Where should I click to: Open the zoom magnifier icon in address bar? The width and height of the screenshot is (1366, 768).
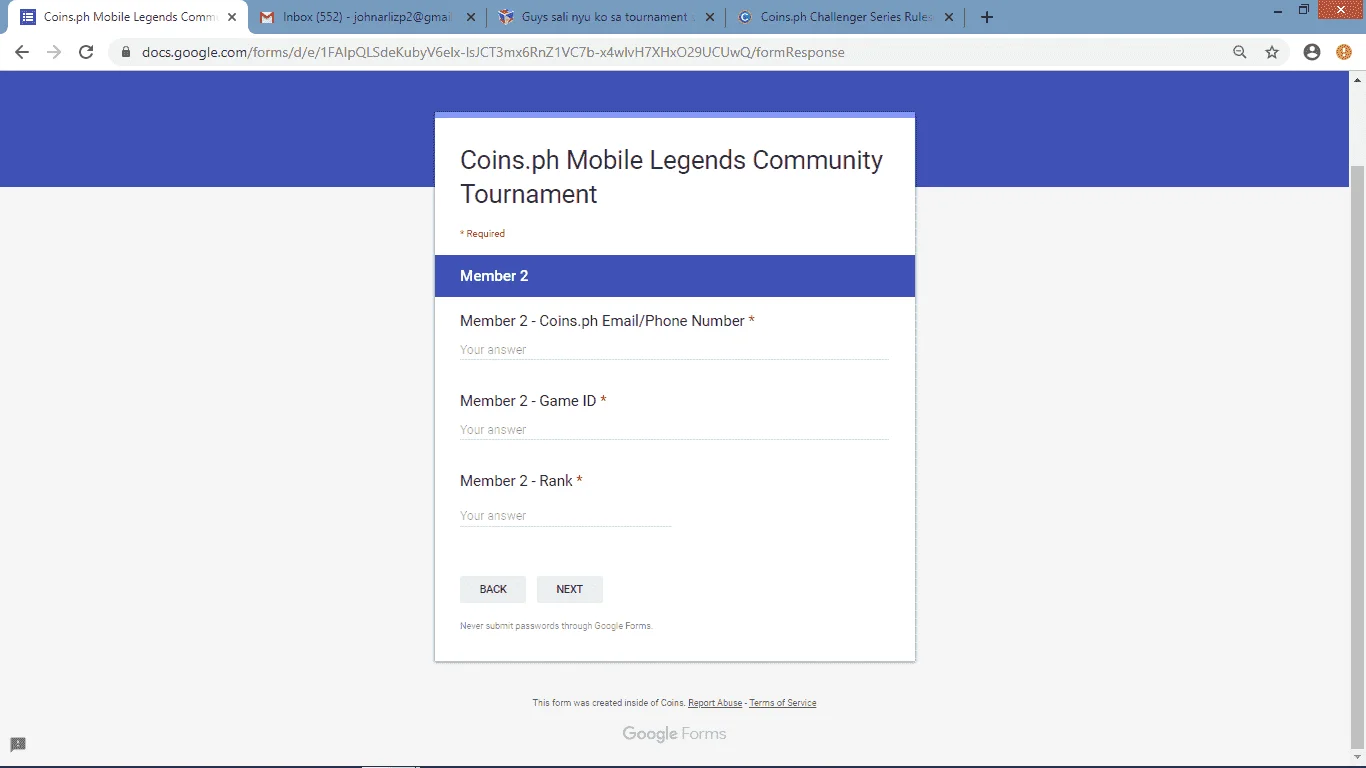1240,52
